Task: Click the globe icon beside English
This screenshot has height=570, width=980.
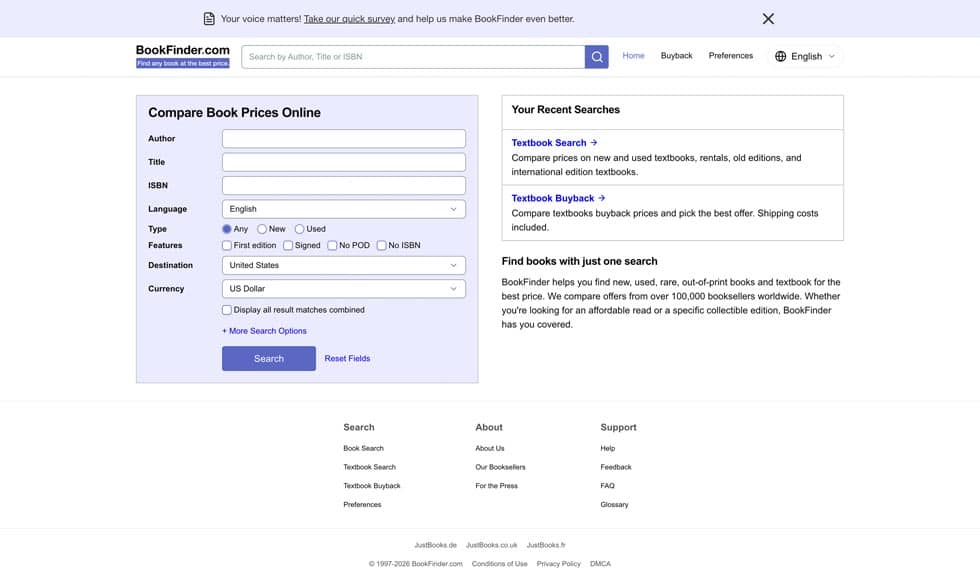Action: pos(781,56)
